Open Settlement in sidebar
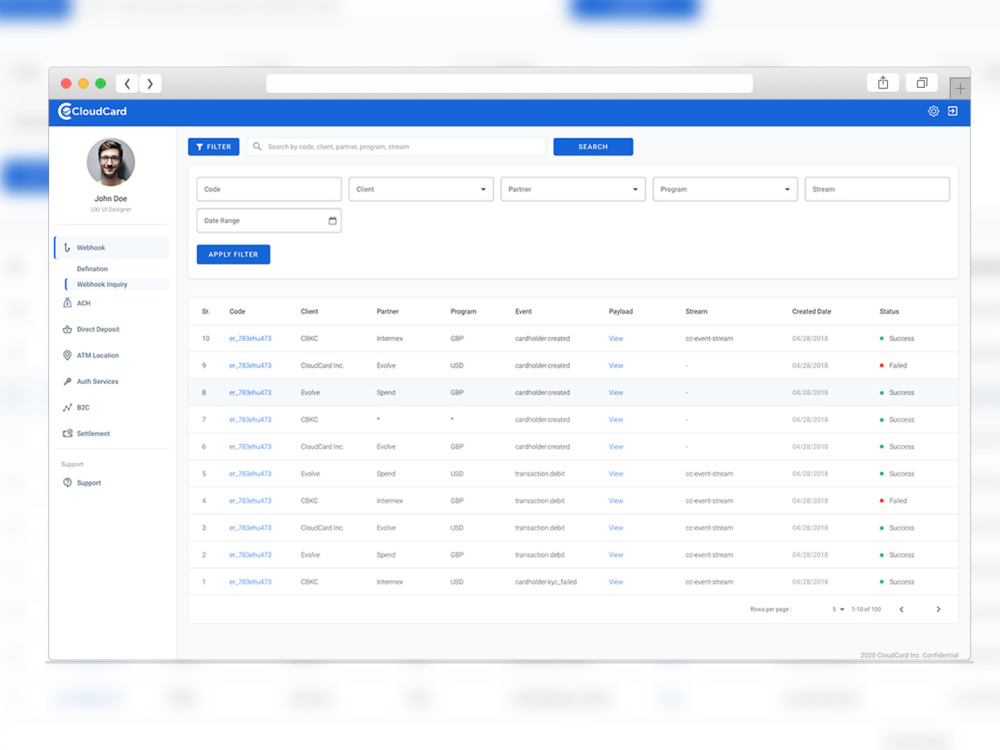 click(x=93, y=434)
